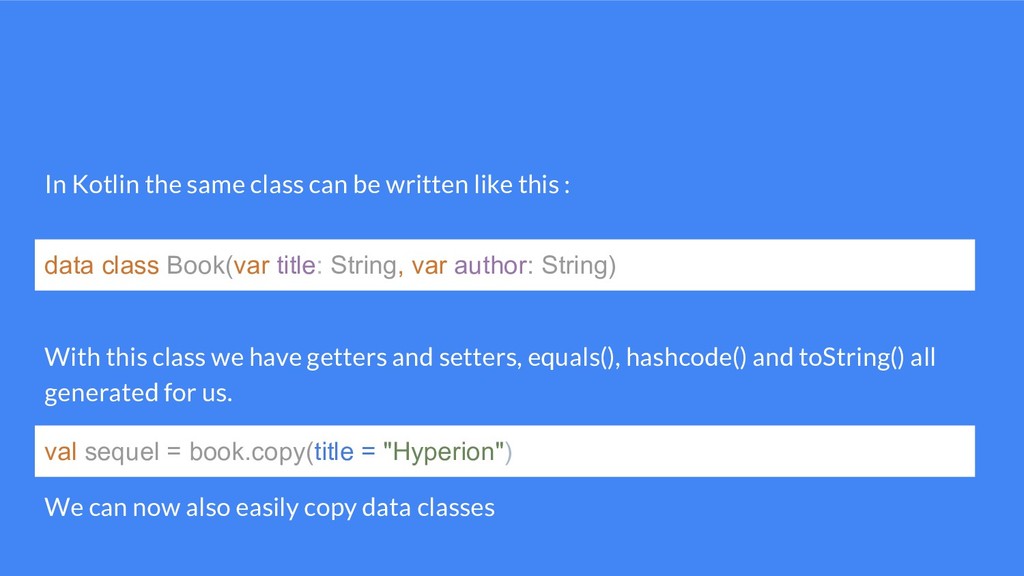The image size is (1024, 576).
Task: Click the second "var" keyword before author
Action: [x=429, y=266]
